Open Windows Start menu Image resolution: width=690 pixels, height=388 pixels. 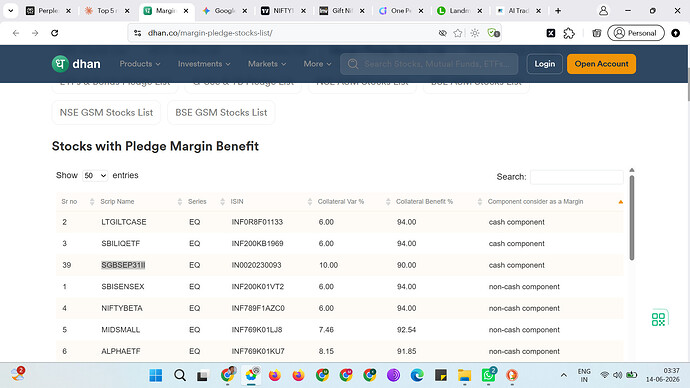156,375
